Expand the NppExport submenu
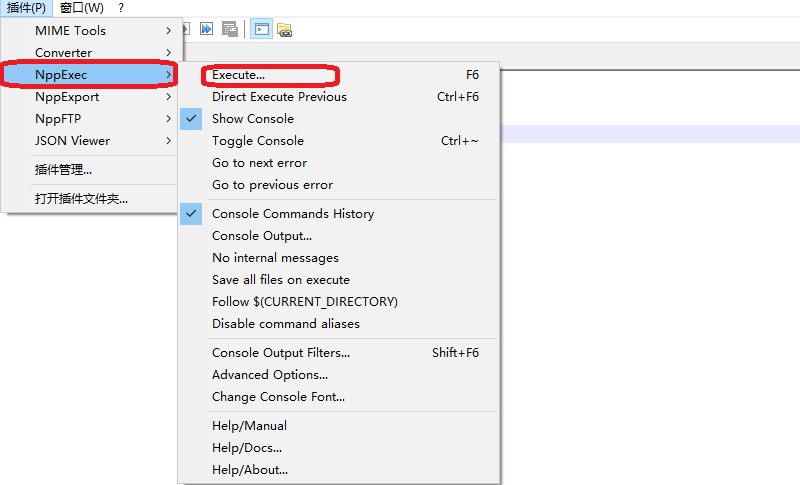Screen dimensions: 800x485 90,97
